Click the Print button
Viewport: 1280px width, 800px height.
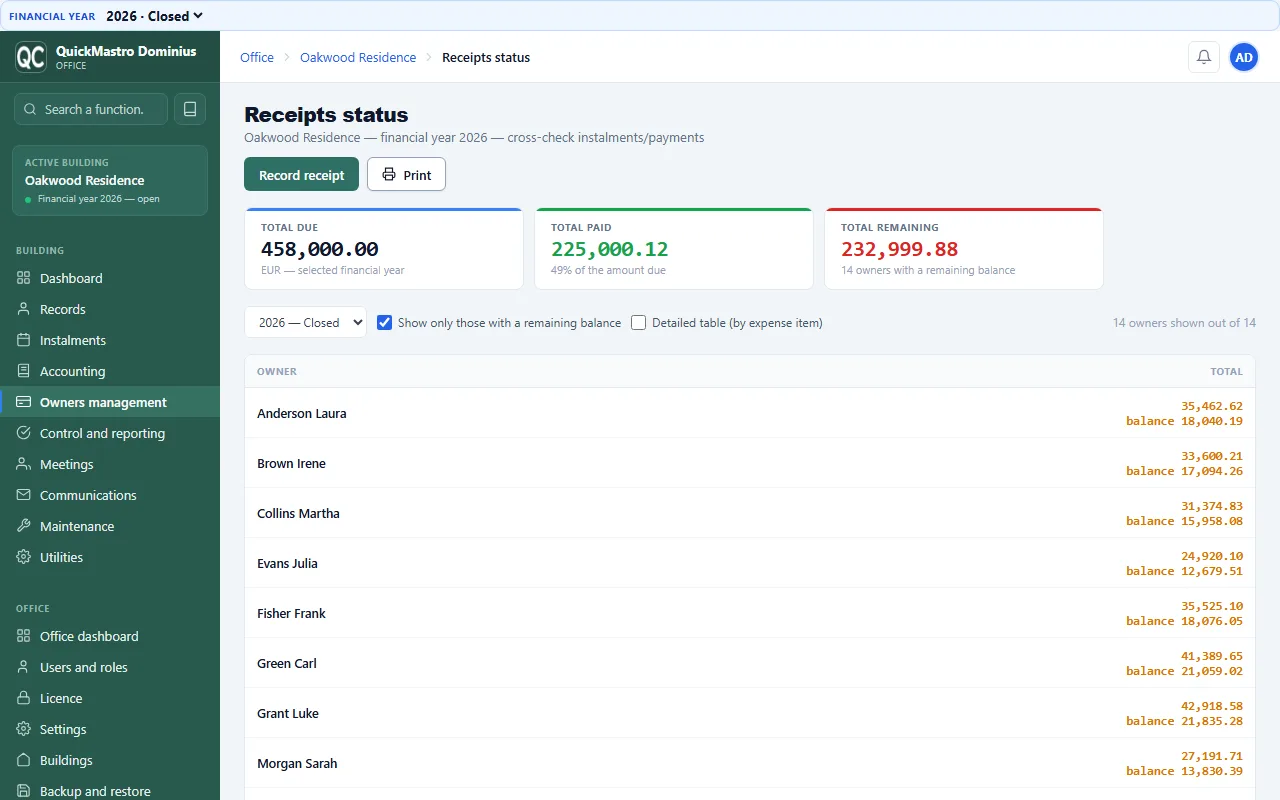point(406,174)
